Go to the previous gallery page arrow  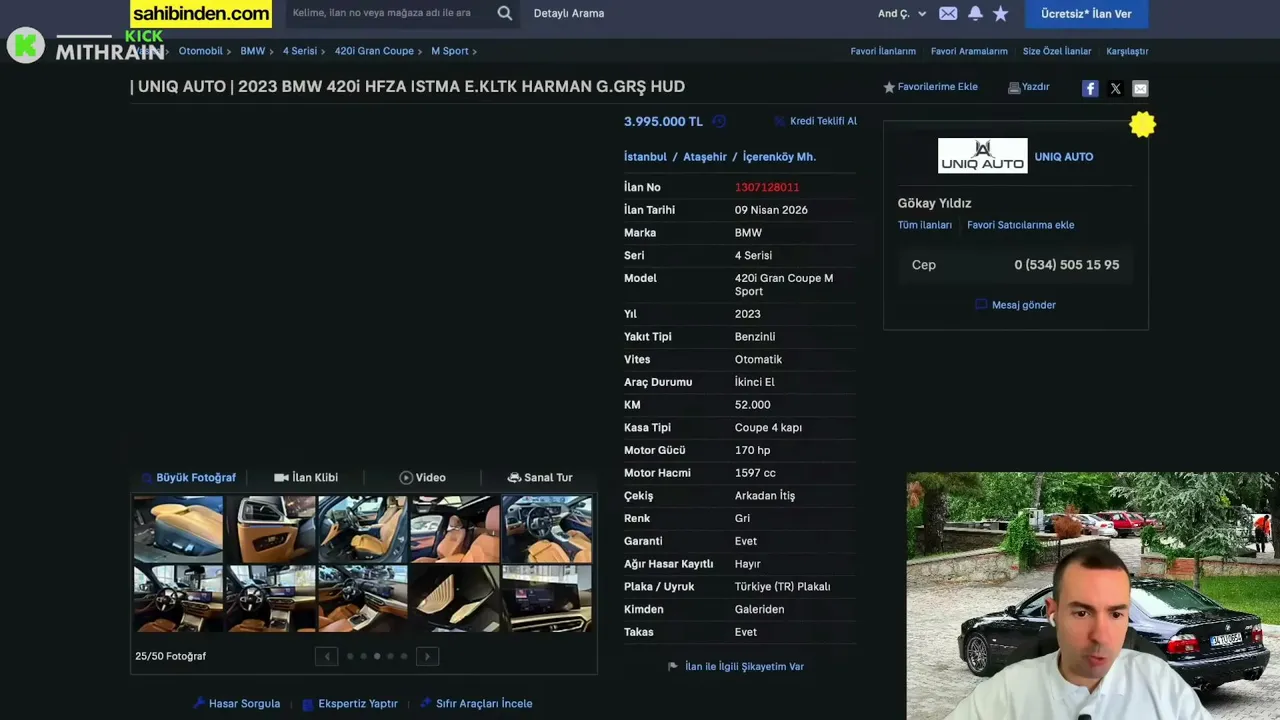pos(326,656)
